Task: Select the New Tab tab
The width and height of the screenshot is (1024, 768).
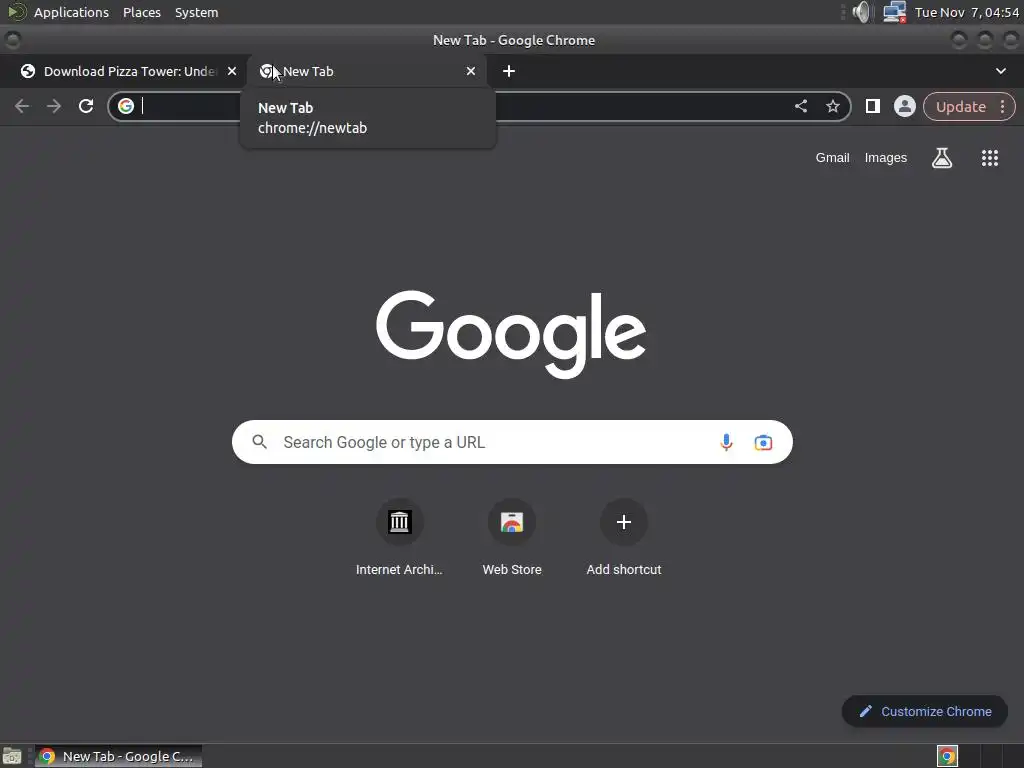Action: [367, 71]
